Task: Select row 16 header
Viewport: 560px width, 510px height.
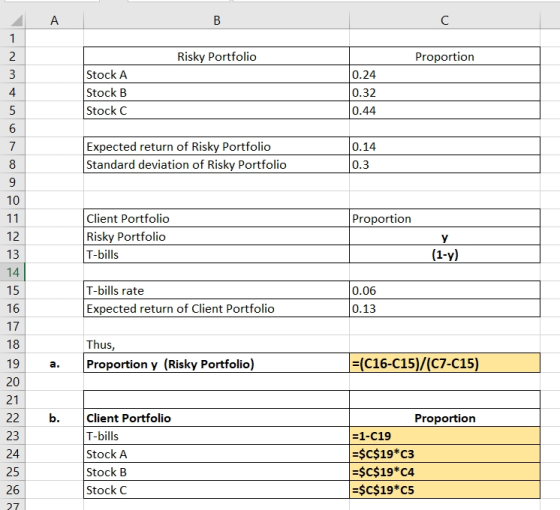Action: coord(12,308)
